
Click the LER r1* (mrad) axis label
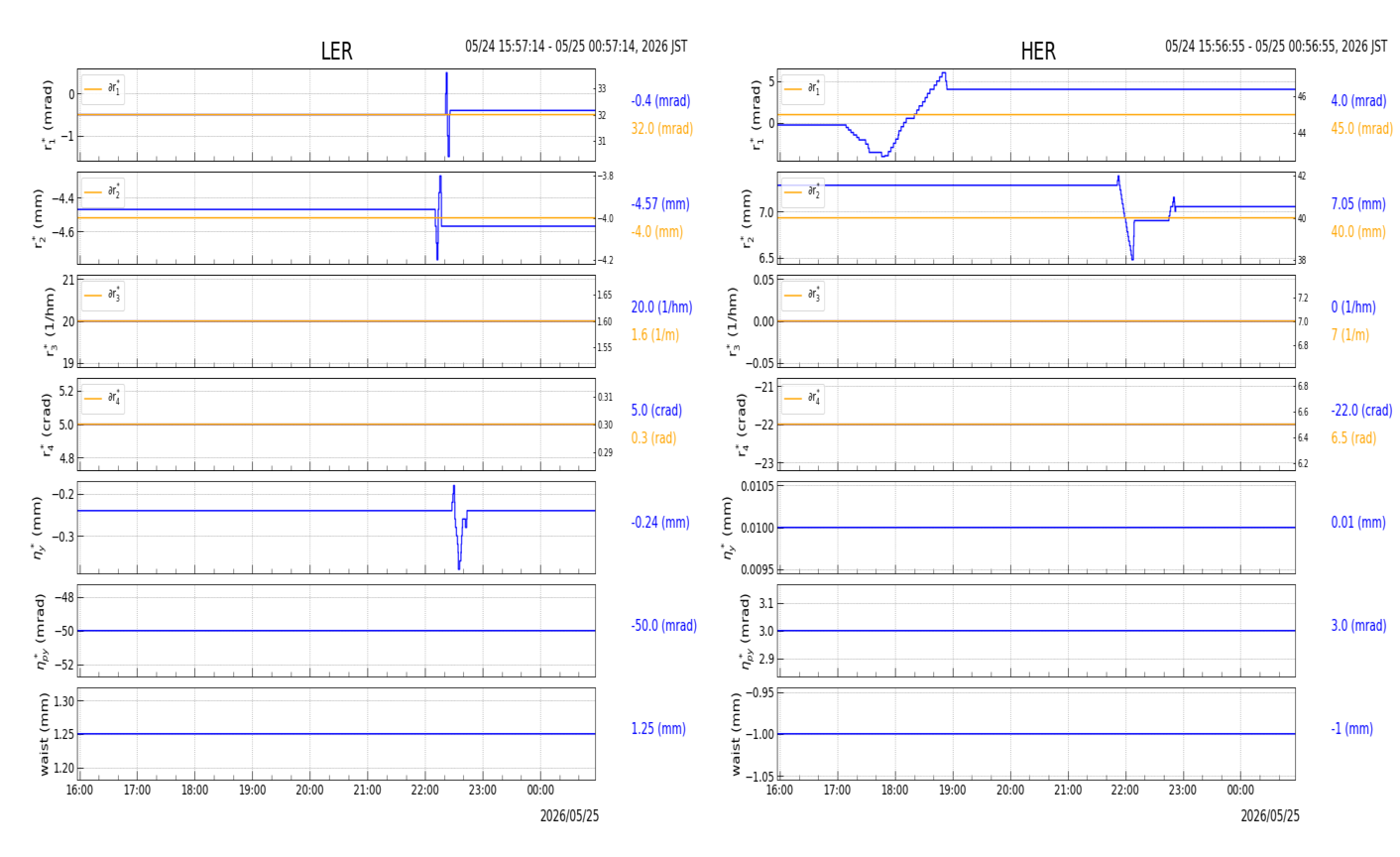[x=48, y=114]
